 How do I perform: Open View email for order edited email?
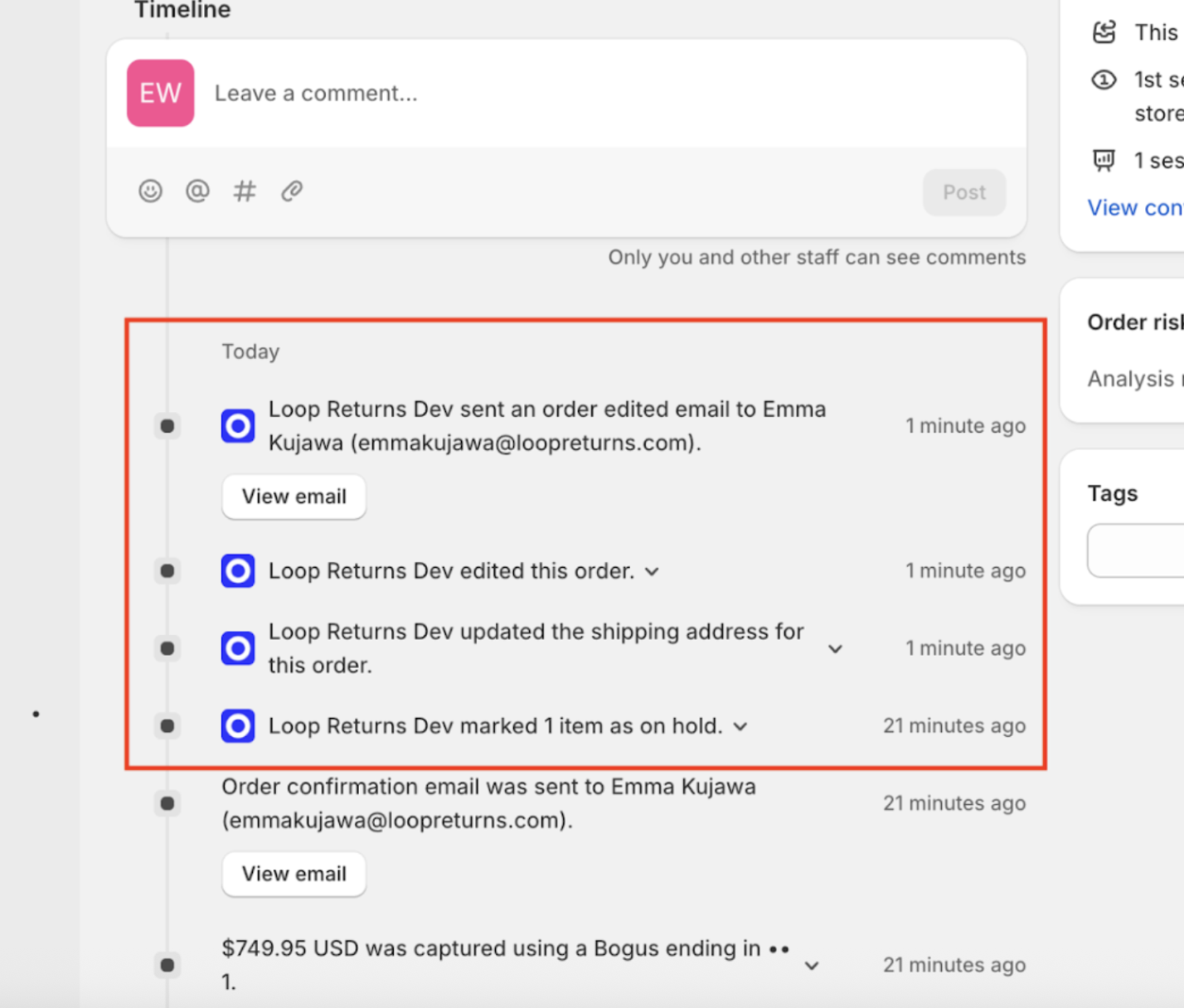point(294,497)
